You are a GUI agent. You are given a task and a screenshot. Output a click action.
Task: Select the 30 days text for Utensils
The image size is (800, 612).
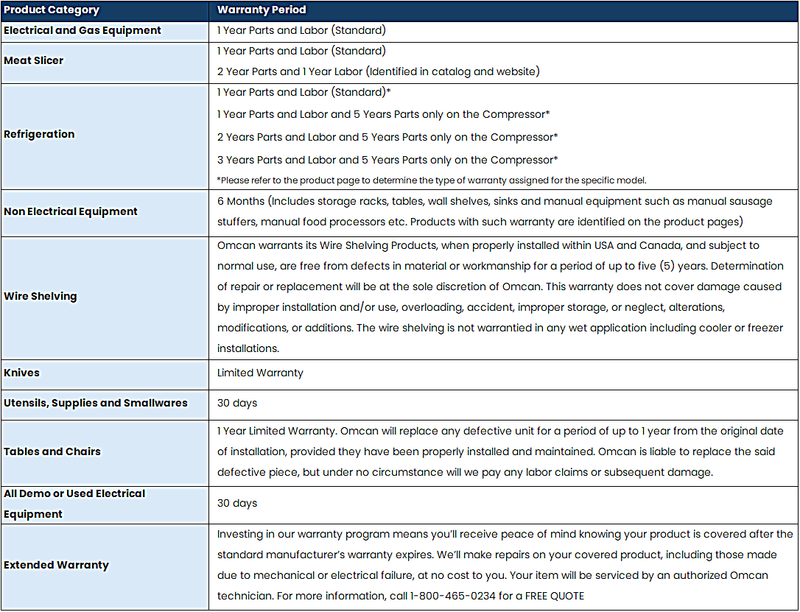tap(237, 403)
